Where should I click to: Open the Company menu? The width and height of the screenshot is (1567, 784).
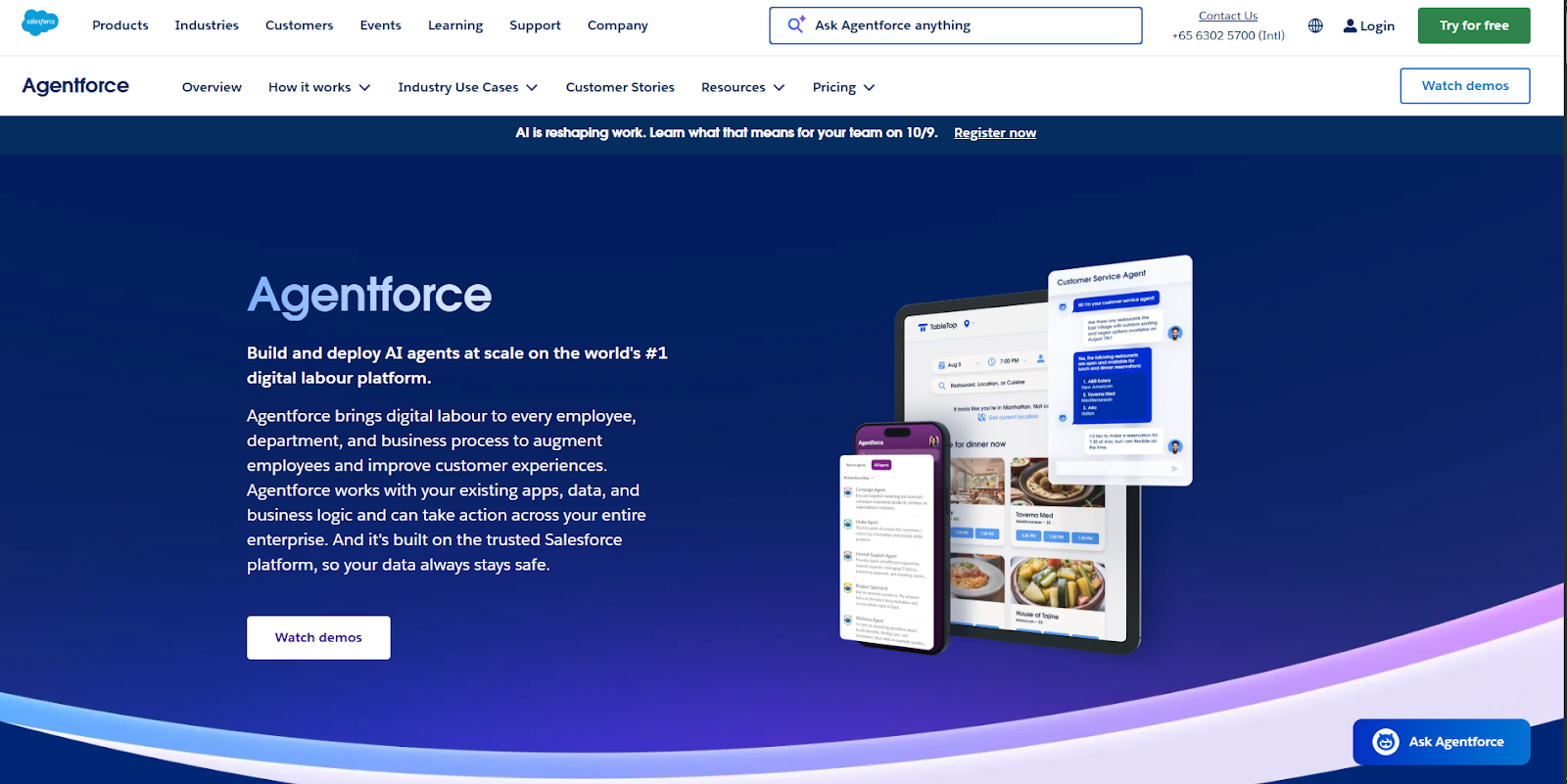[618, 25]
